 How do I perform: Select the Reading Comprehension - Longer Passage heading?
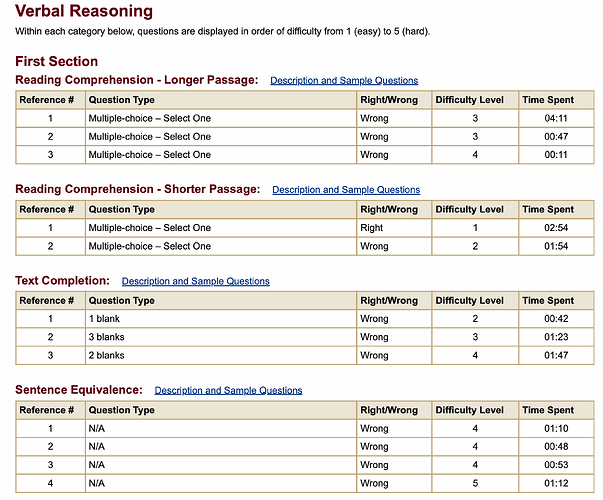(136, 80)
